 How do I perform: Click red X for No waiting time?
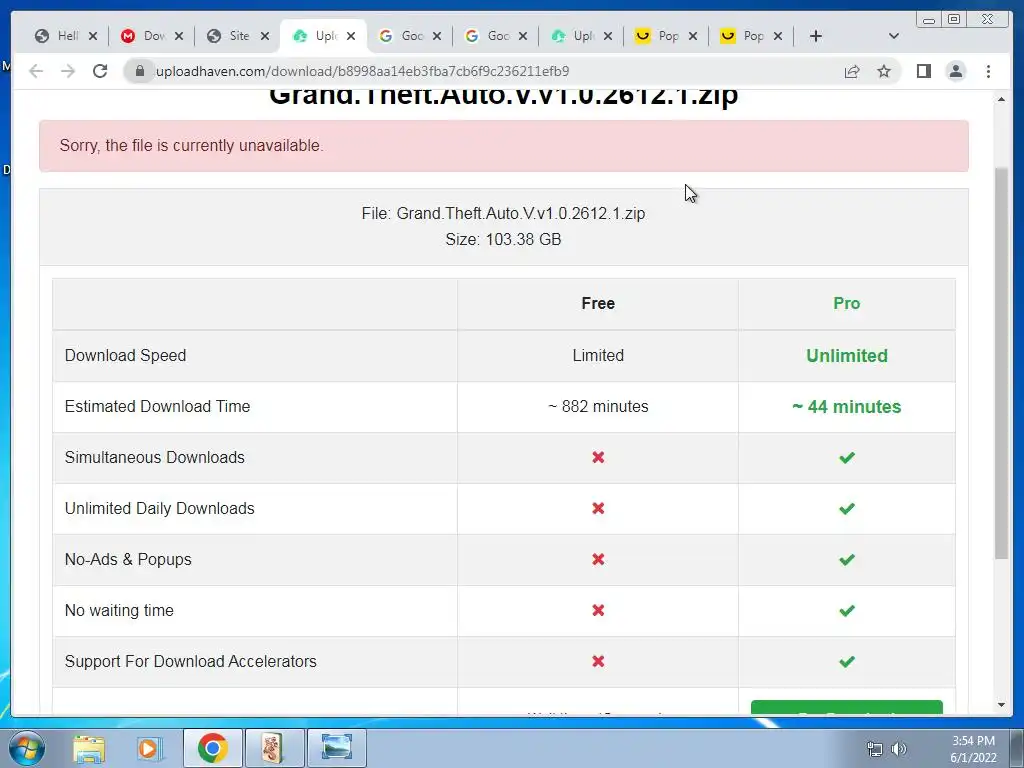[598, 611]
